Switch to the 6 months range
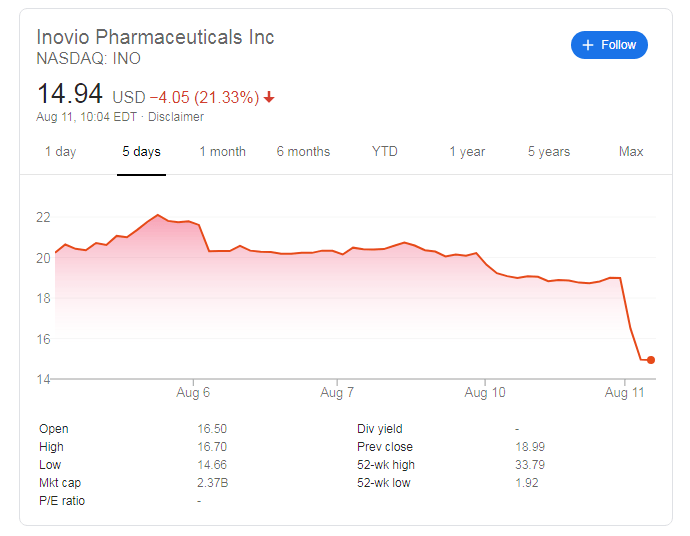Image resolution: width=690 pixels, height=536 pixels. (x=303, y=151)
